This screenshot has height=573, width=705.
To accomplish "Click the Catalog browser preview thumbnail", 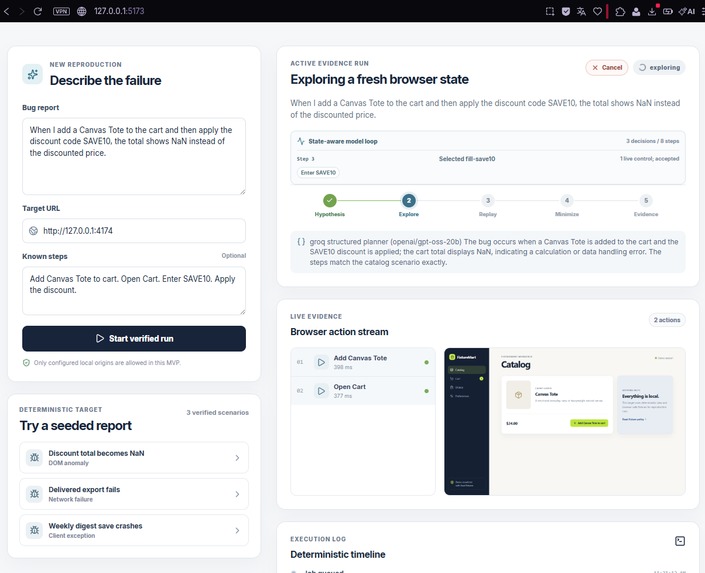I will (565, 421).
